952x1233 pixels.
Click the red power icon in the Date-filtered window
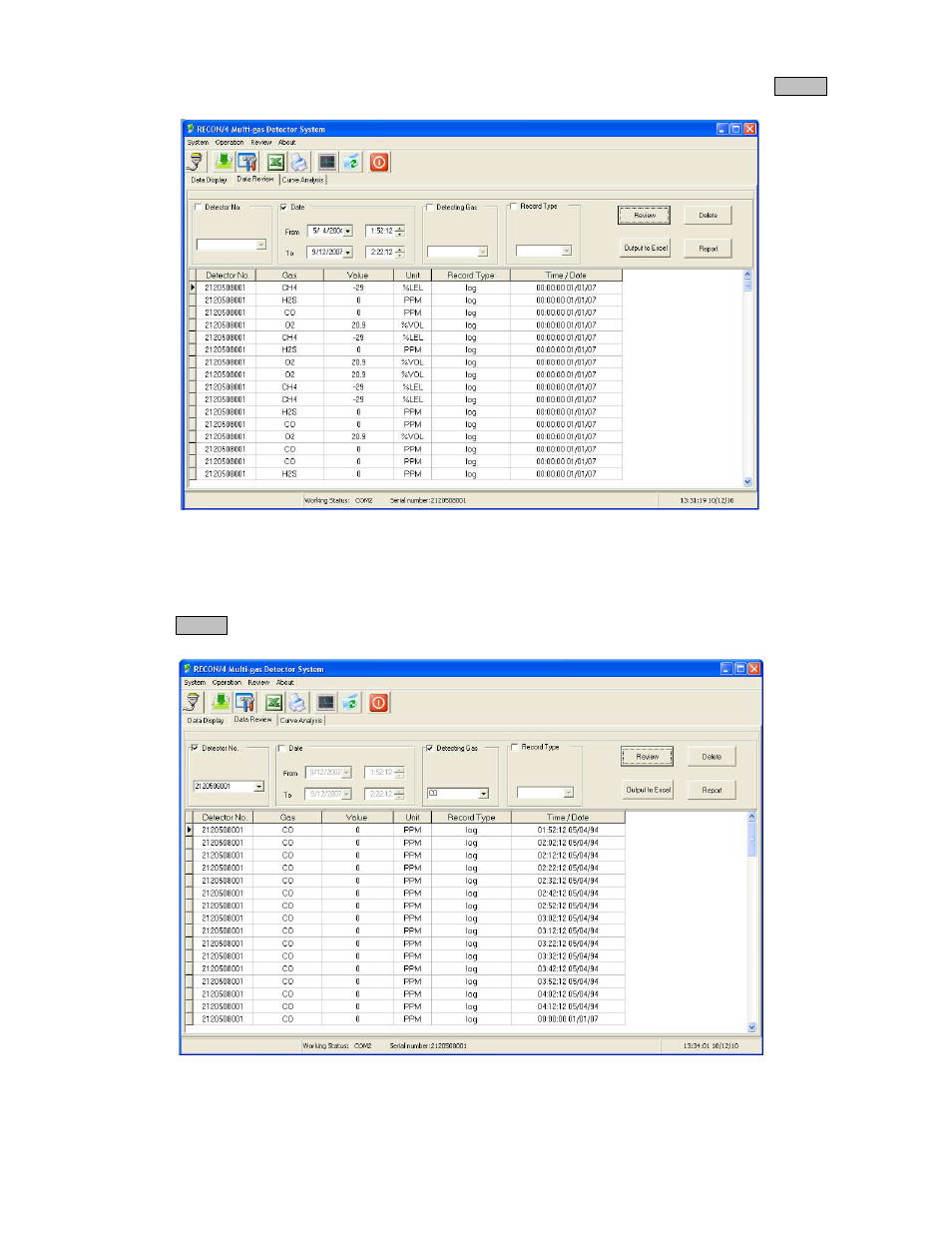click(x=379, y=162)
